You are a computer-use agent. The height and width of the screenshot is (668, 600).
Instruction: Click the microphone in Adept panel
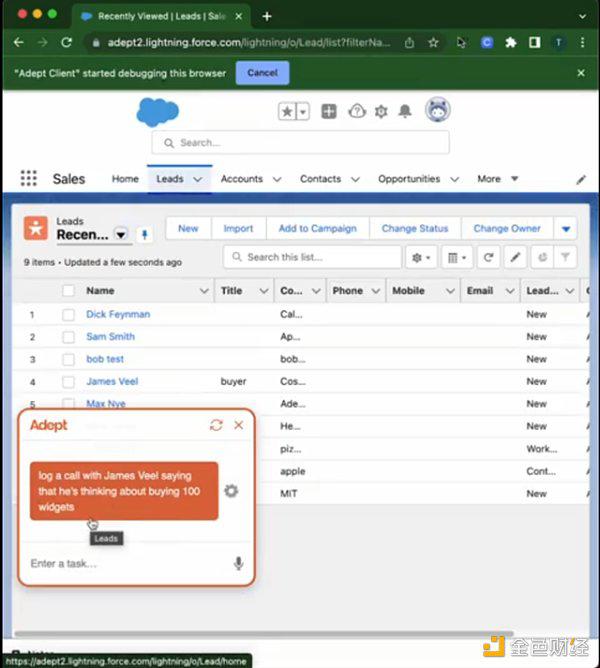[239, 563]
